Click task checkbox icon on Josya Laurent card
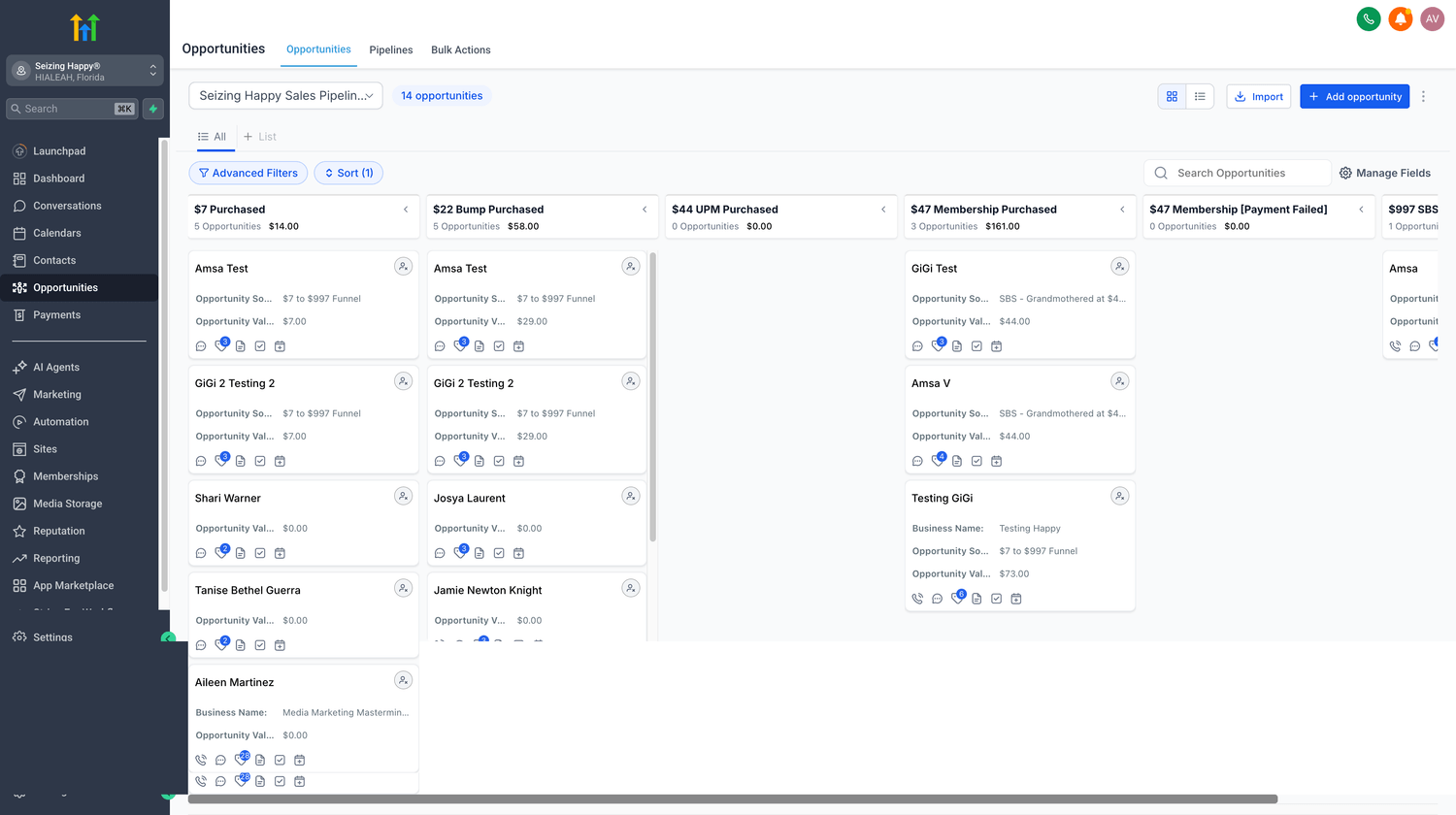Screen dimensions: 1456x815 click(499, 553)
